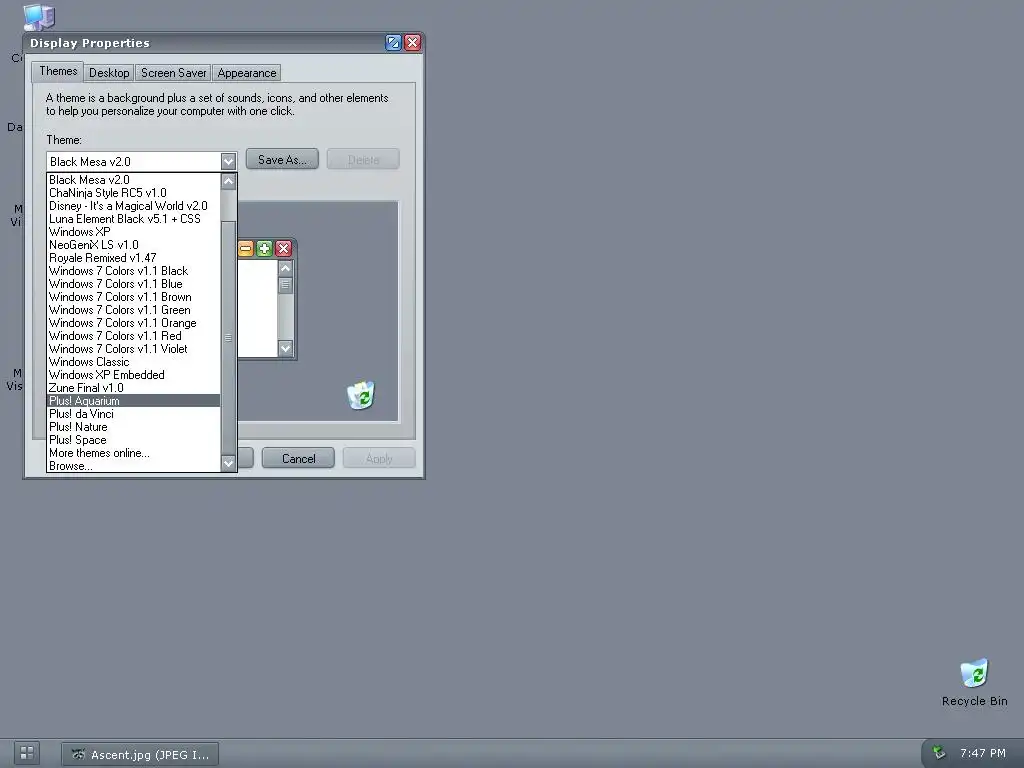Image resolution: width=1024 pixels, height=768 pixels.
Task: Click the system tray network icon
Action: point(939,752)
